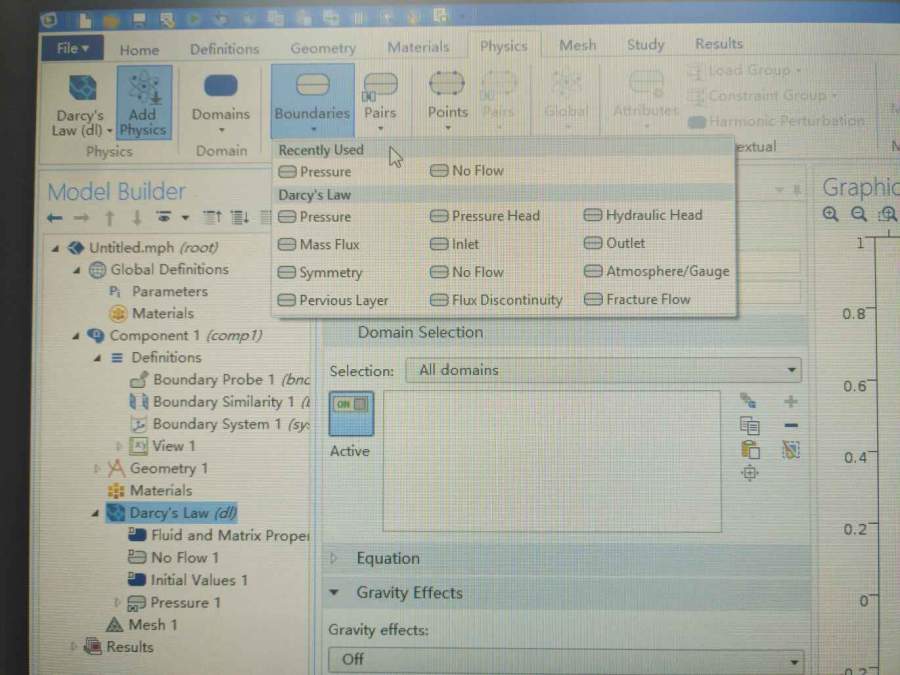900x675 pixels.
Task: Collapse Untitled.mph root node
Action: tap(56, 249)
